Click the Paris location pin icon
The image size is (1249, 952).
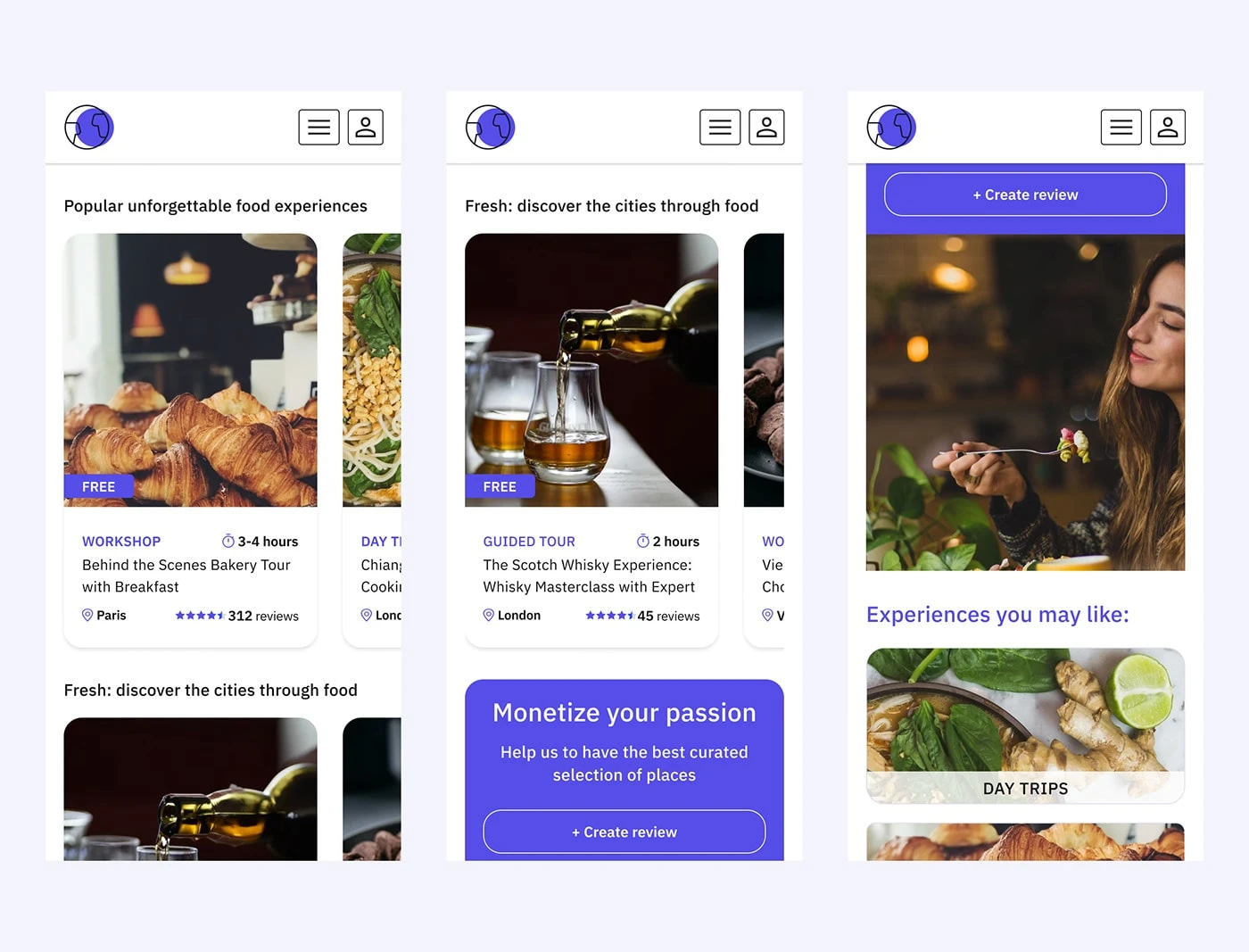tap(87, 616)
